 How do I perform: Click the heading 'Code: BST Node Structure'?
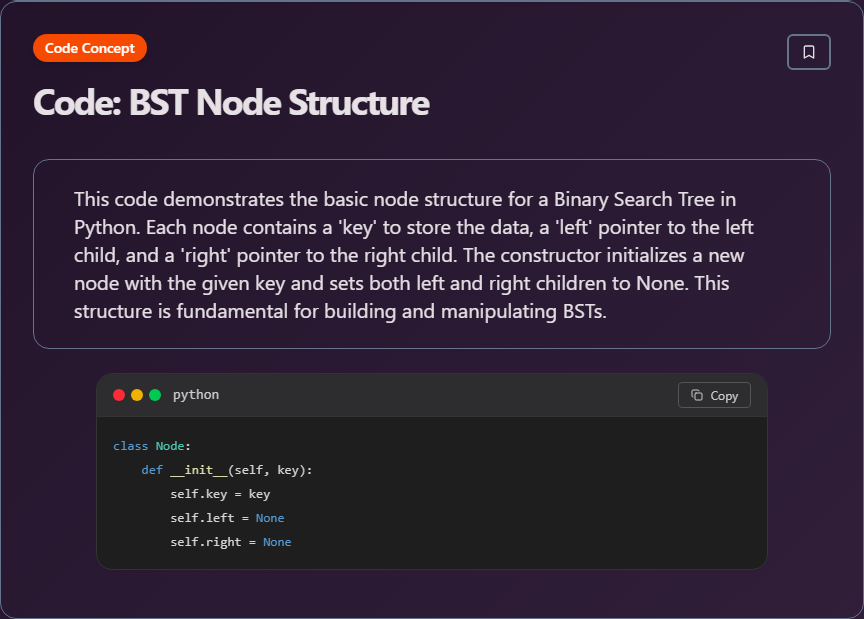click(231, 103)
